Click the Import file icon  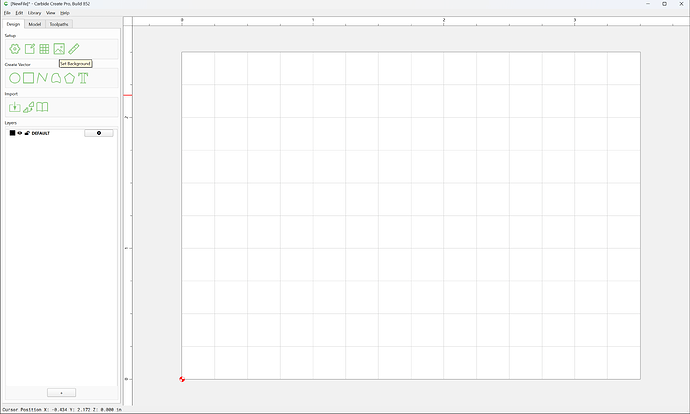(x=15, y=107)
